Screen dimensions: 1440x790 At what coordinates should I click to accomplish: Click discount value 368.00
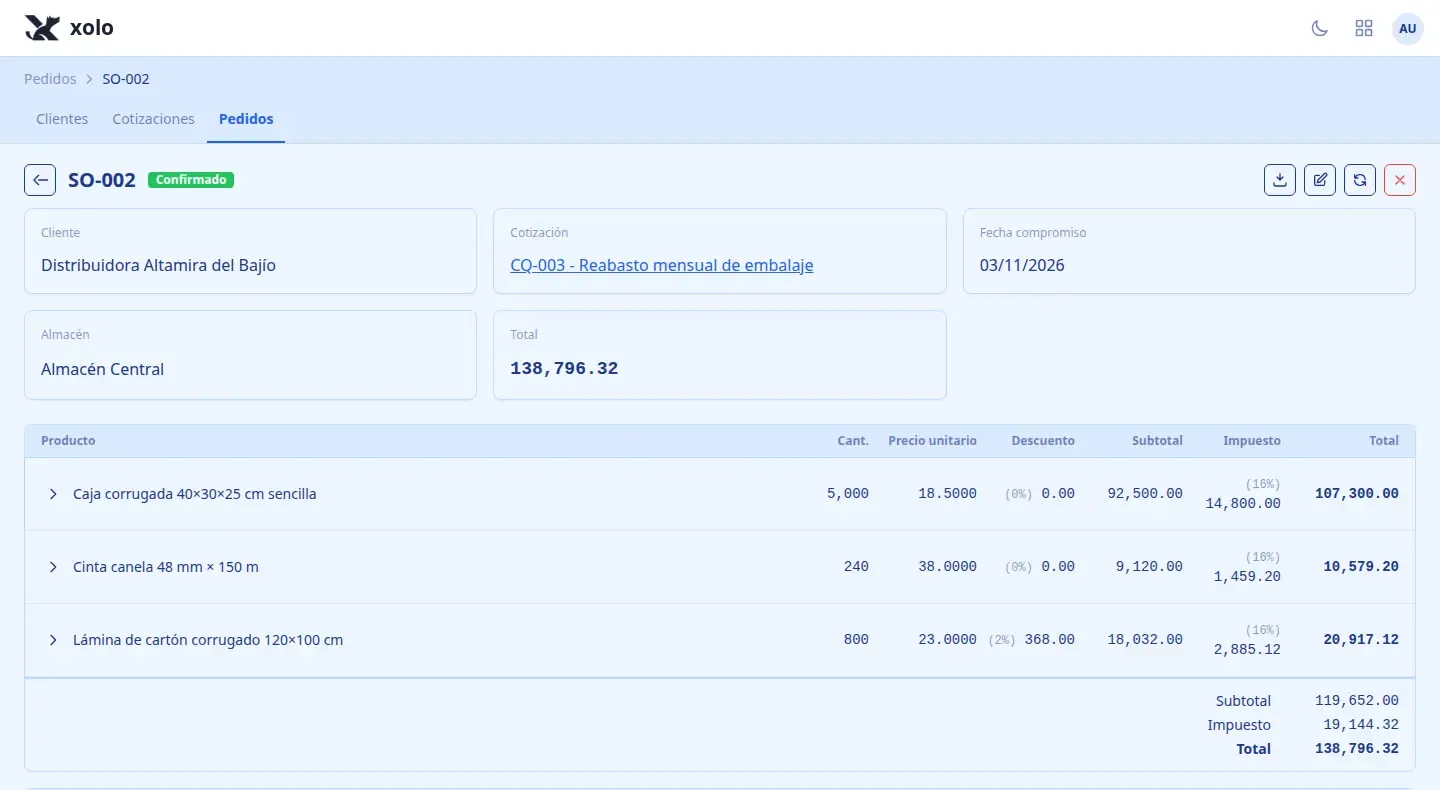pos(1050,639)
